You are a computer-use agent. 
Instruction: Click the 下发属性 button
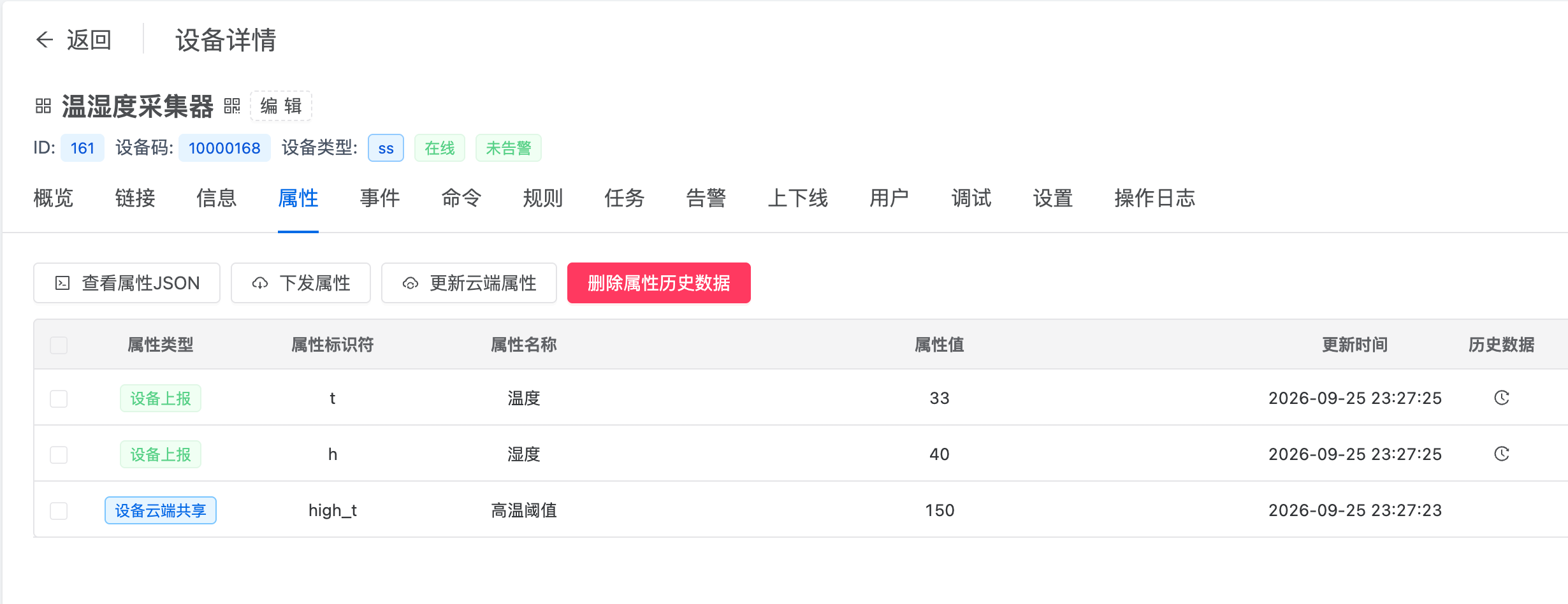coord(301,283)
